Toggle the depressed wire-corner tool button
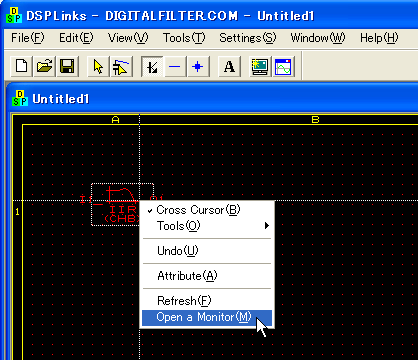 tap(152, 66)
